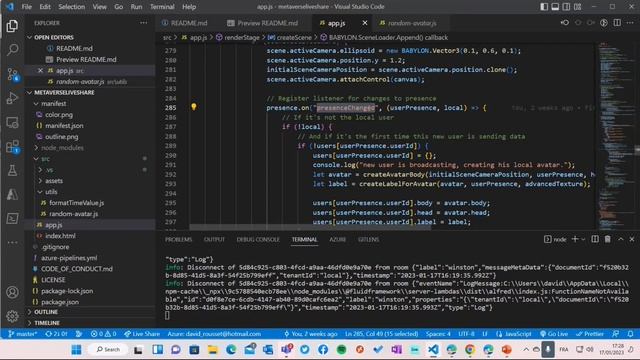This screenshot has width=640, height=360.
Task: Open the Azure view in activity bar
Action: point(12,195)
